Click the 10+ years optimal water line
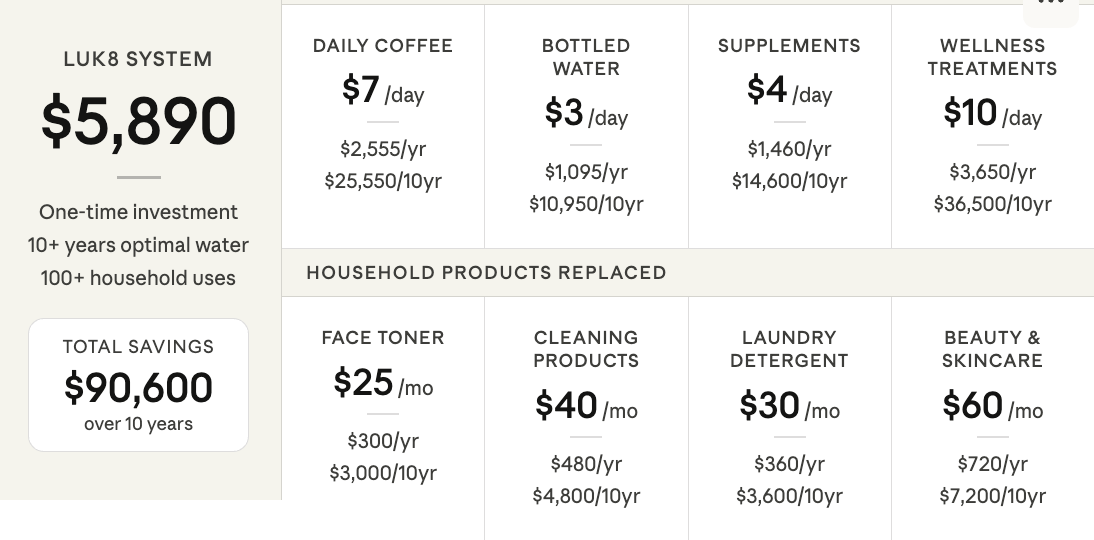Viewport: 1094px width, 540px height. point(138,245)
